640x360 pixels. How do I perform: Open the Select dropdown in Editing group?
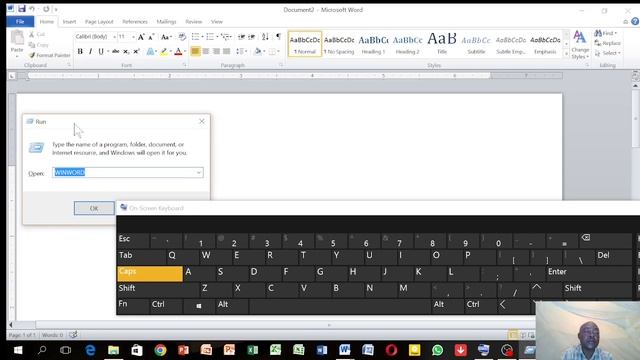[607, 53]
